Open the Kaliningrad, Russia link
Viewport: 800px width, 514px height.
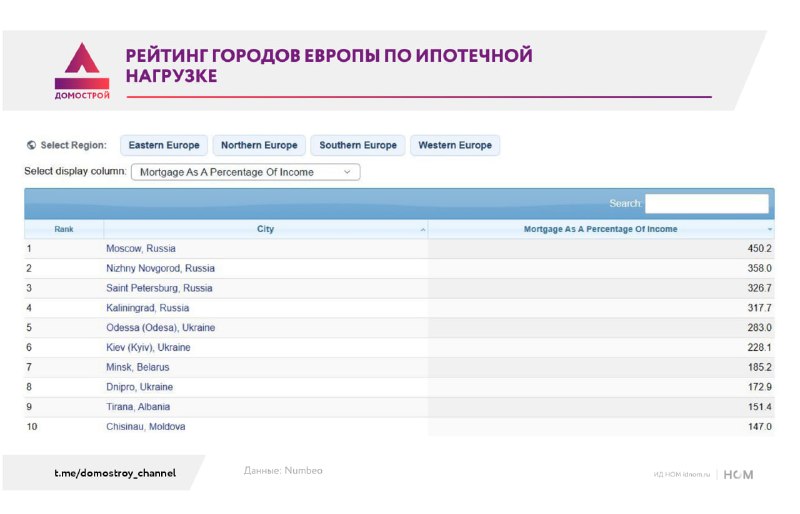click(x=147, y=308)
